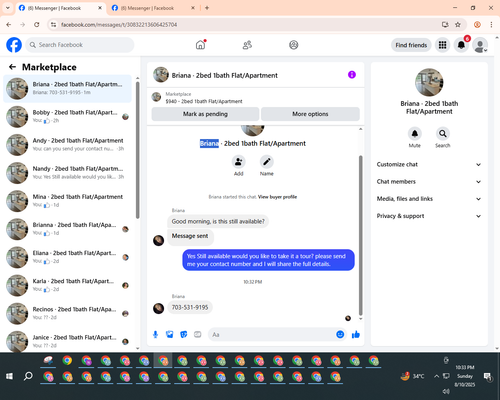Open the taskbar weather widget showing 34°C
Screen dimensions: 500x400
412,376
